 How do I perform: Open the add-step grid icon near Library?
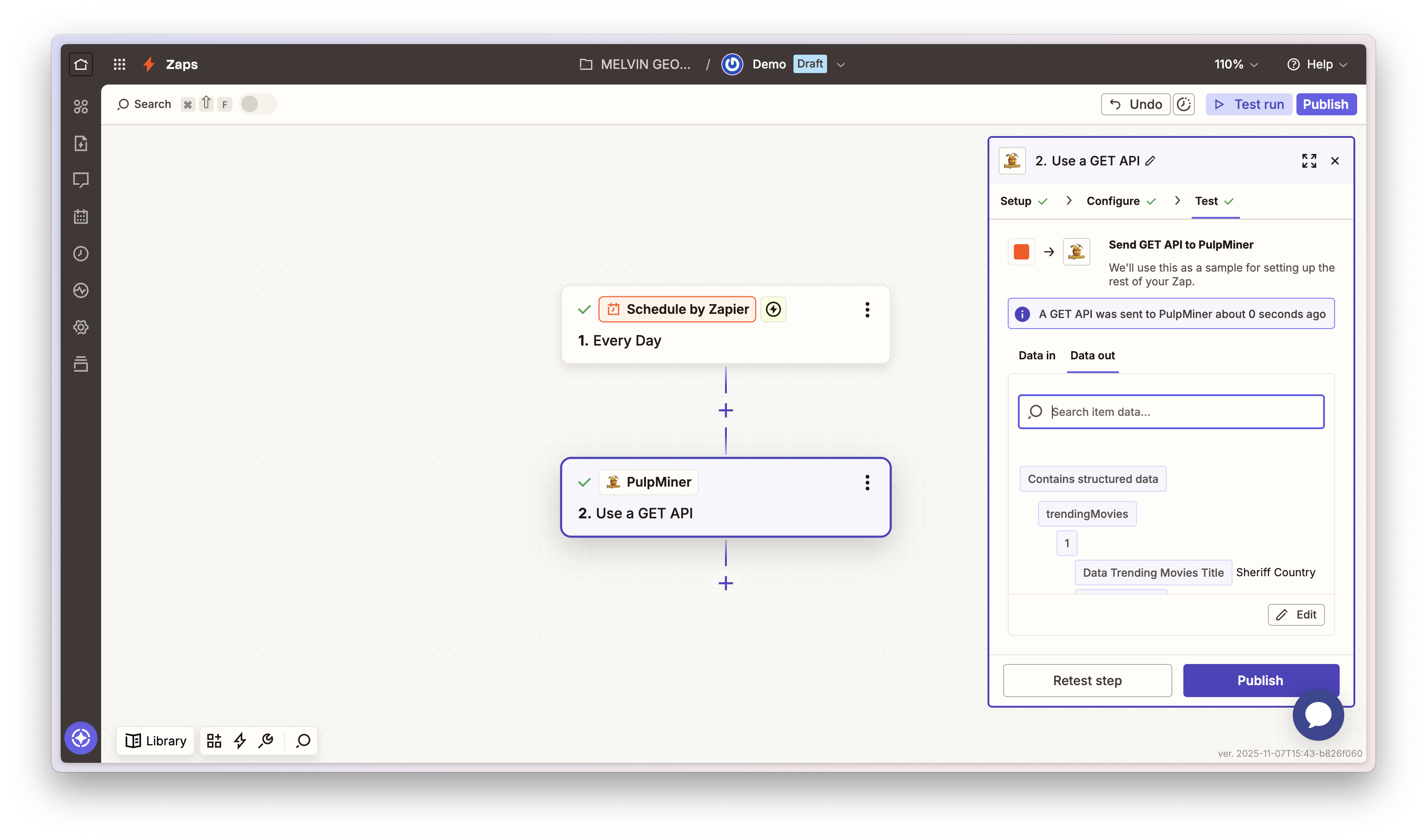click(x=214, y=740)
